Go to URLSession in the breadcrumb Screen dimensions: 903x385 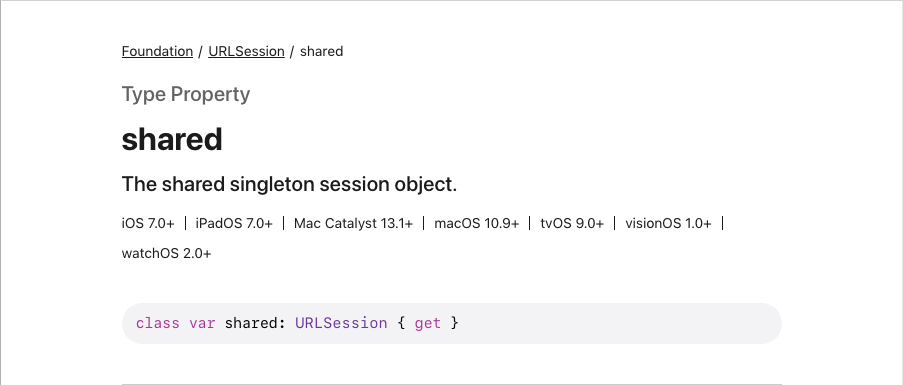click(x=246, y=51)
